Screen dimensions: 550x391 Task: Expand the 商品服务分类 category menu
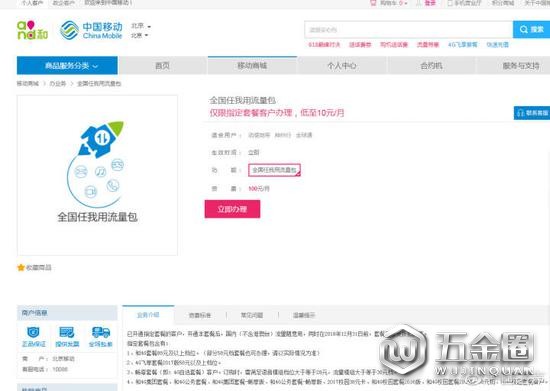(x=67, y=66)
